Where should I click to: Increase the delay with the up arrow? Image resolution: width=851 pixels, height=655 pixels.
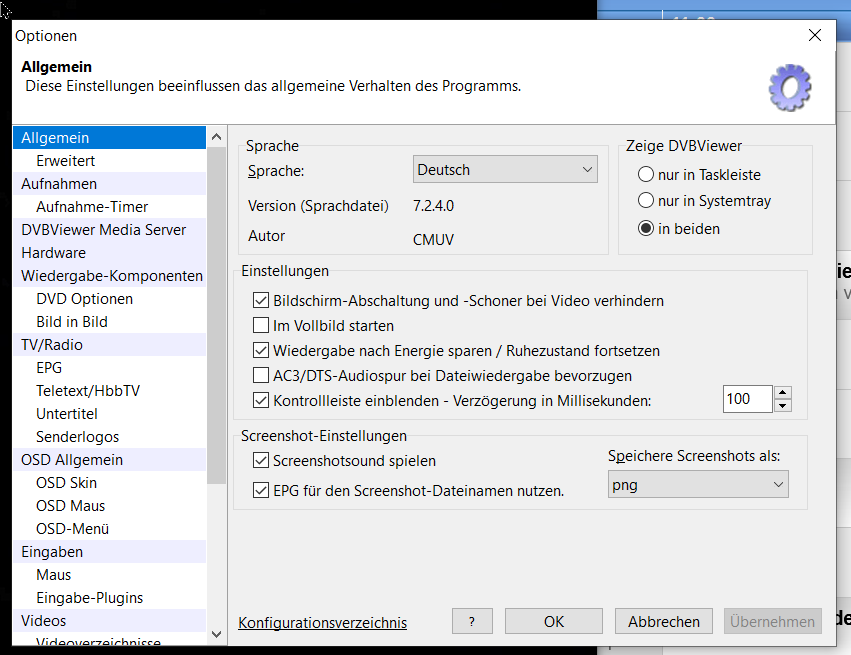click(x=783, y=392)
